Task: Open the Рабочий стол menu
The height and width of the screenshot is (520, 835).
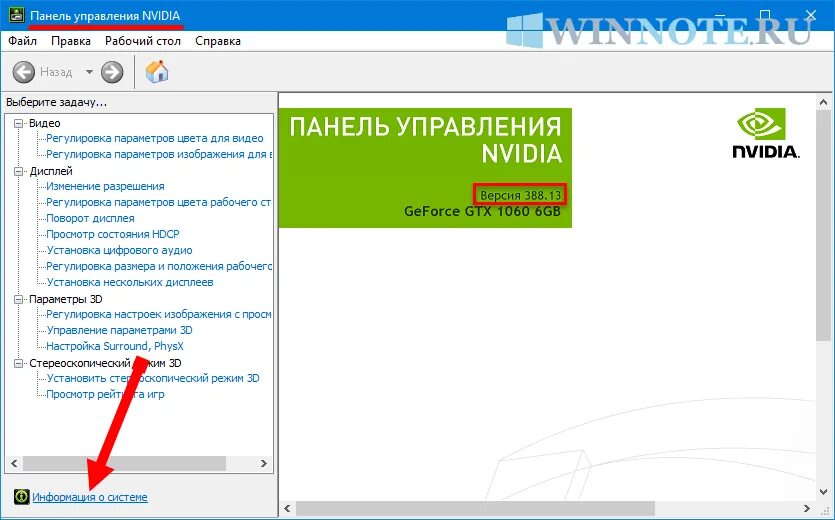Action: click(143, 41)
